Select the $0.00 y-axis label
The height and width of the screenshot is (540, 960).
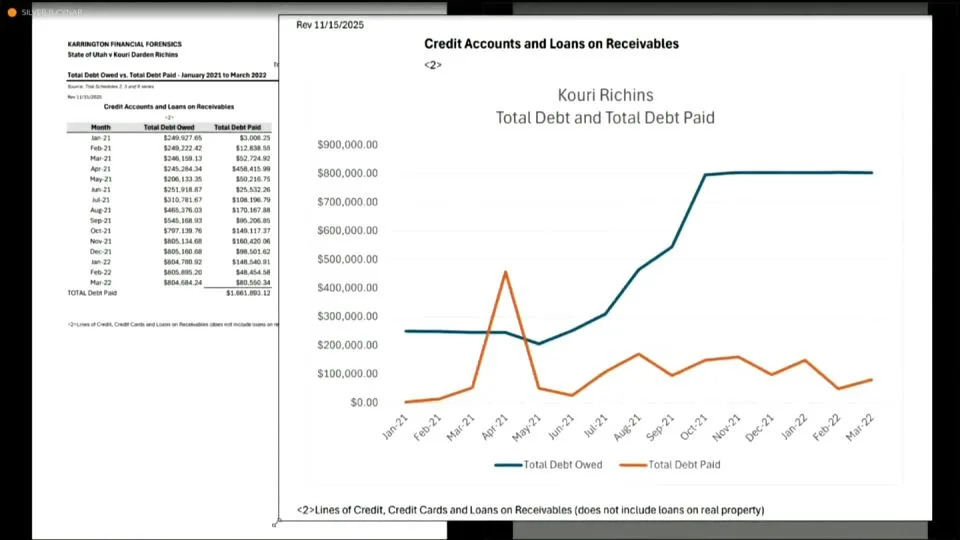[360, 402]
